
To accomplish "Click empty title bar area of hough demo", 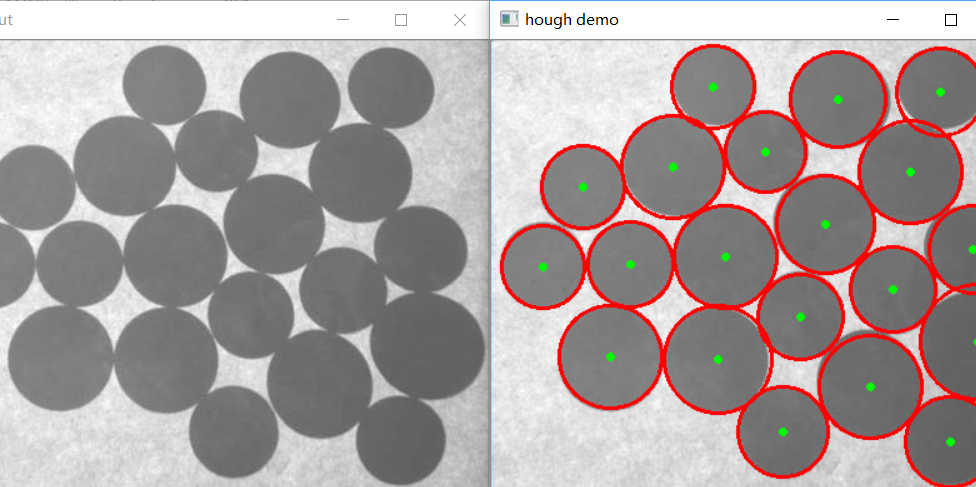I will click(x=750, y=19).
